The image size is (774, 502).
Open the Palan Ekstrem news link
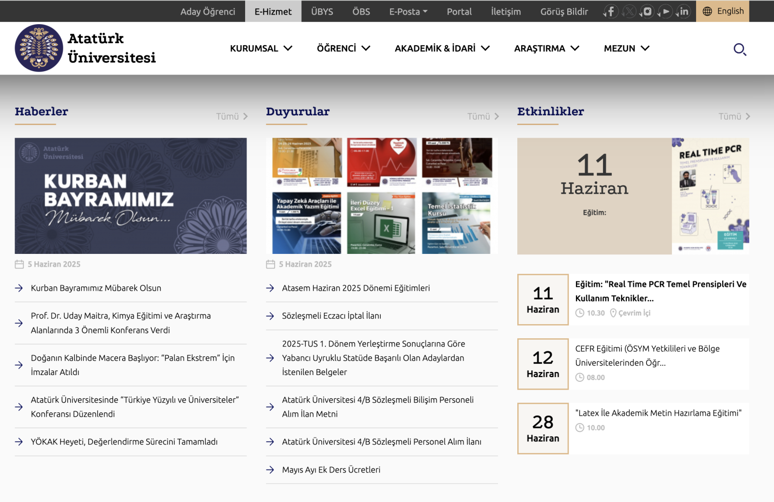[132, 365]
